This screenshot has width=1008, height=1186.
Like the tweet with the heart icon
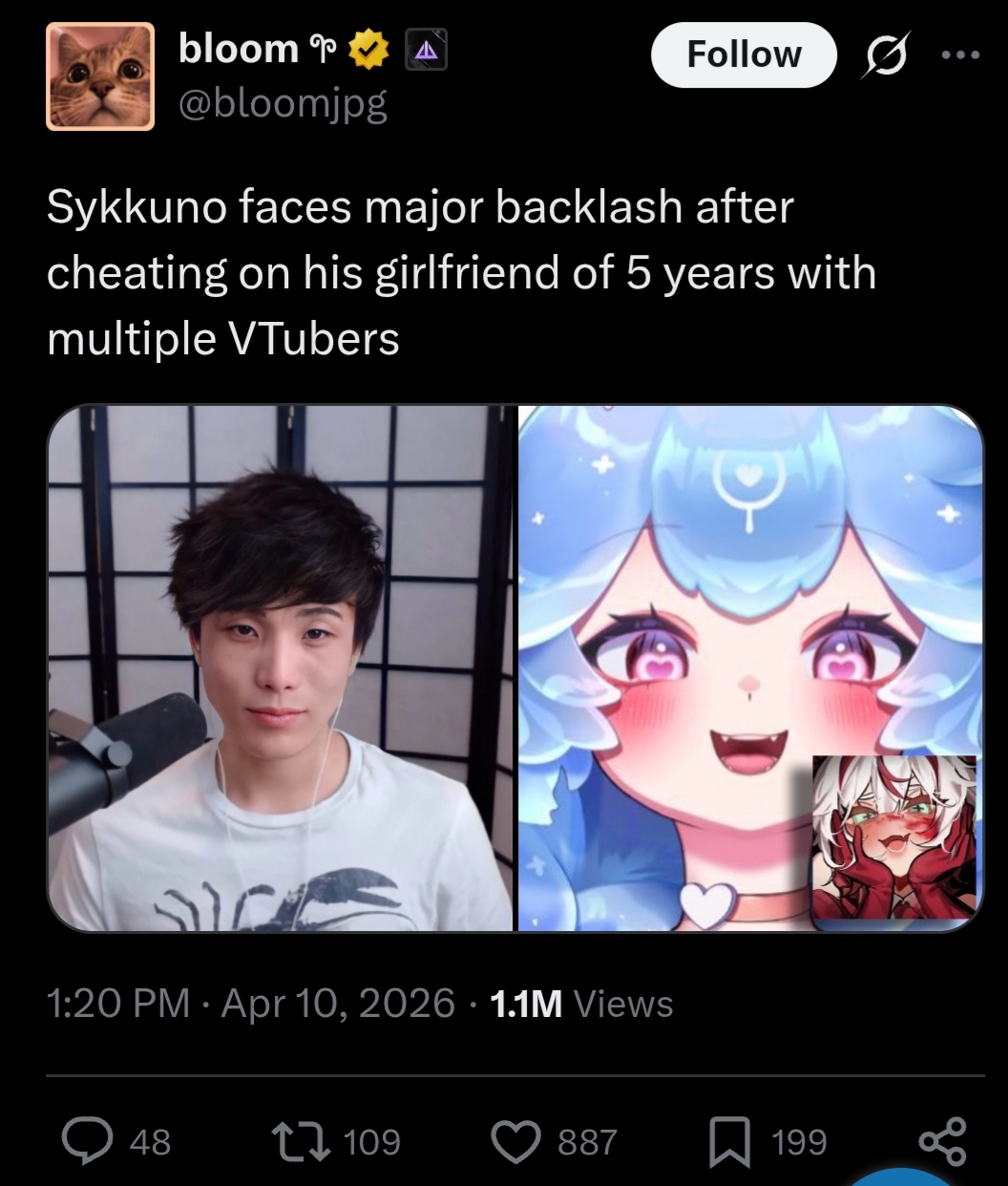pos(516,1142)
